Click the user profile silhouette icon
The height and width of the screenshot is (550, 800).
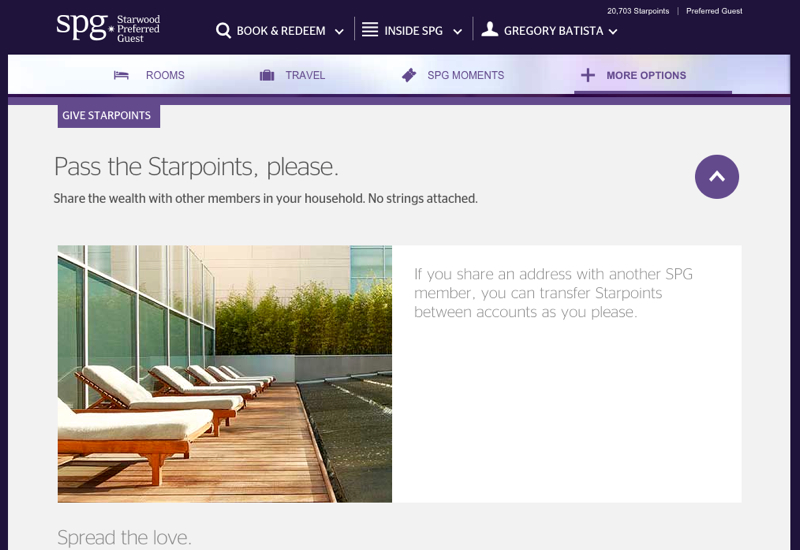coord(490,29)
